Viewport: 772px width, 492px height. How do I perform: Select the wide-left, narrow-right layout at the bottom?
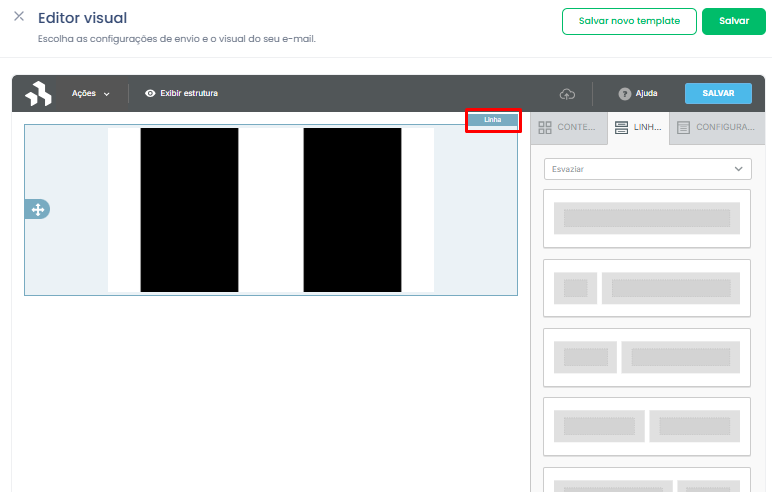[x=647, y=480]
